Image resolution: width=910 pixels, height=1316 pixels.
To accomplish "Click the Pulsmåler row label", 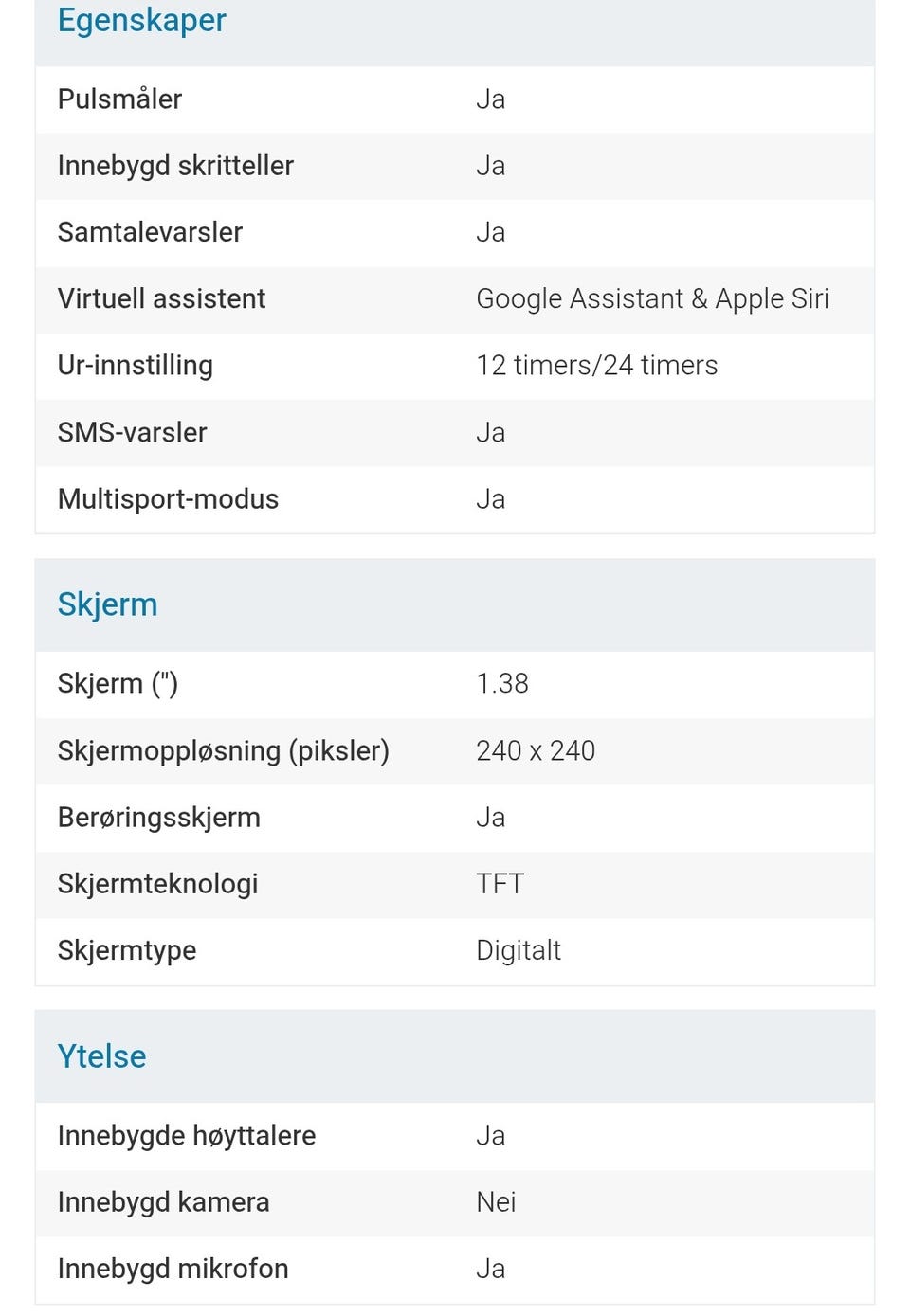I will 119,99.
